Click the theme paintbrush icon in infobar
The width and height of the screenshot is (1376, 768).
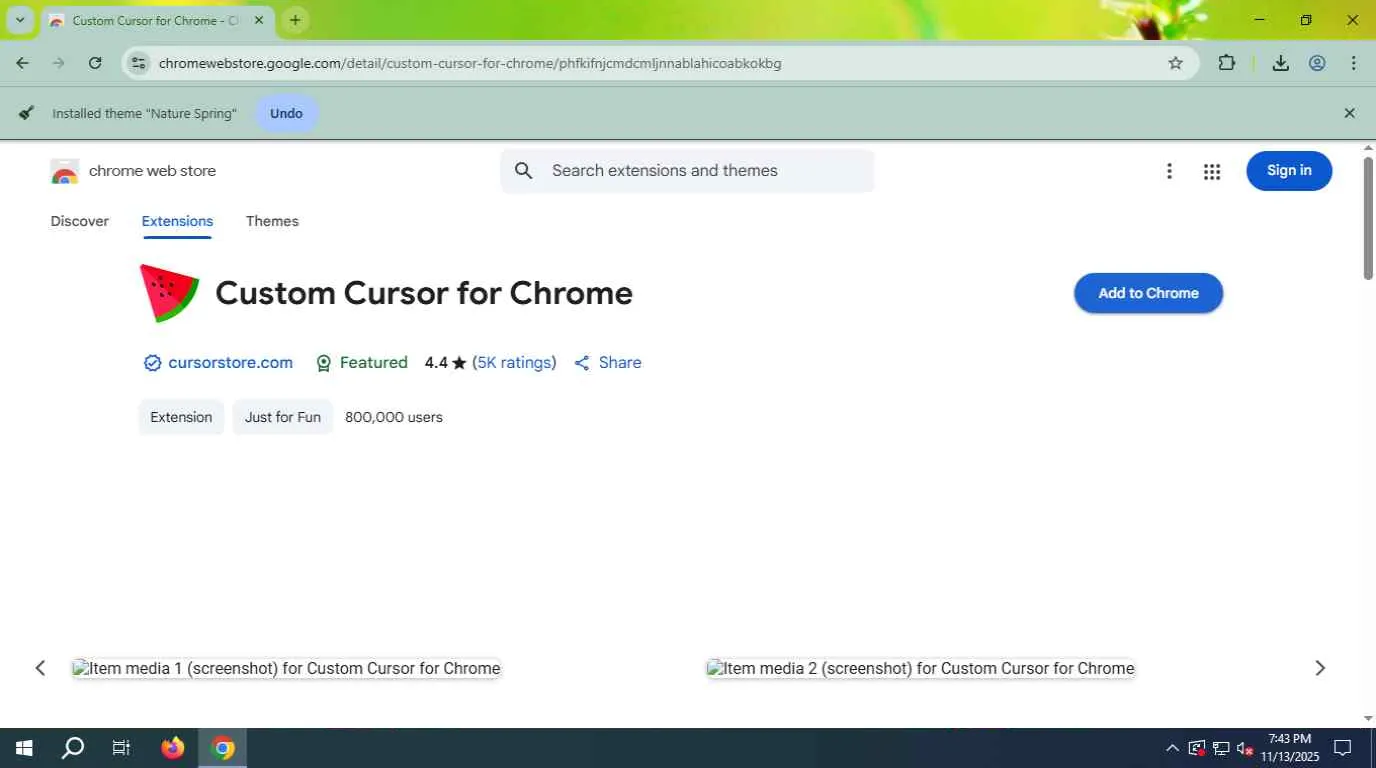[27, 113]
